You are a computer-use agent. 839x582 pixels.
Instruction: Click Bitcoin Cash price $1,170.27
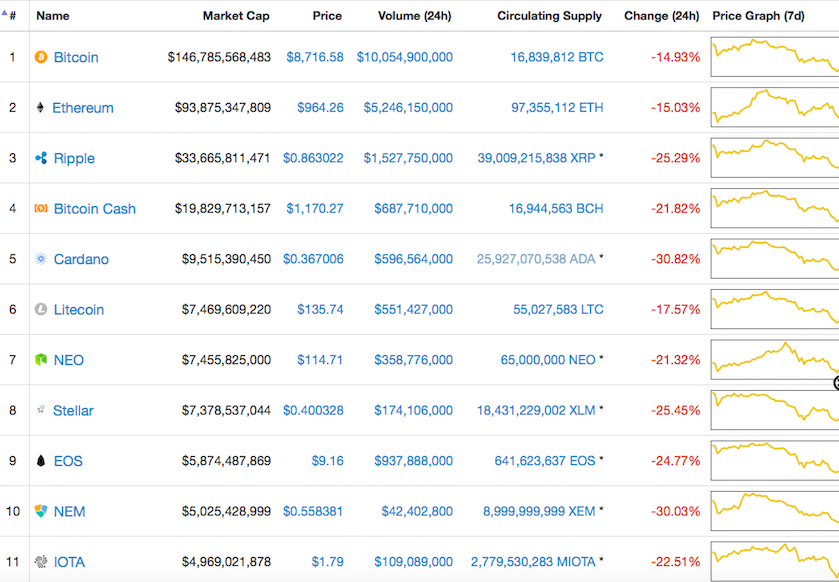point(315,209)
